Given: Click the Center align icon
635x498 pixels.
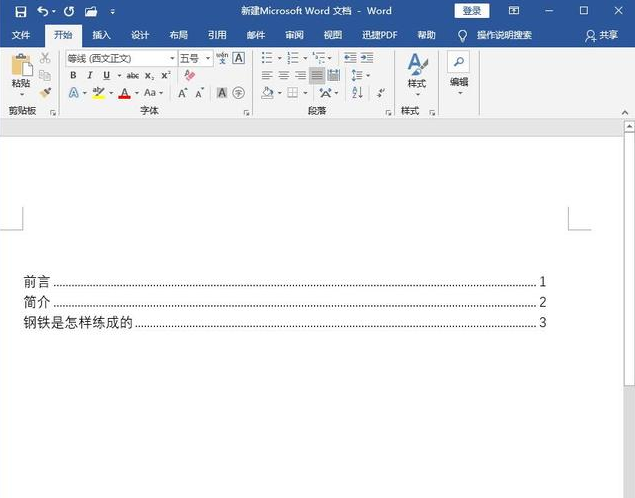Looking at the screenshot, I should click(x=283, y=76).
